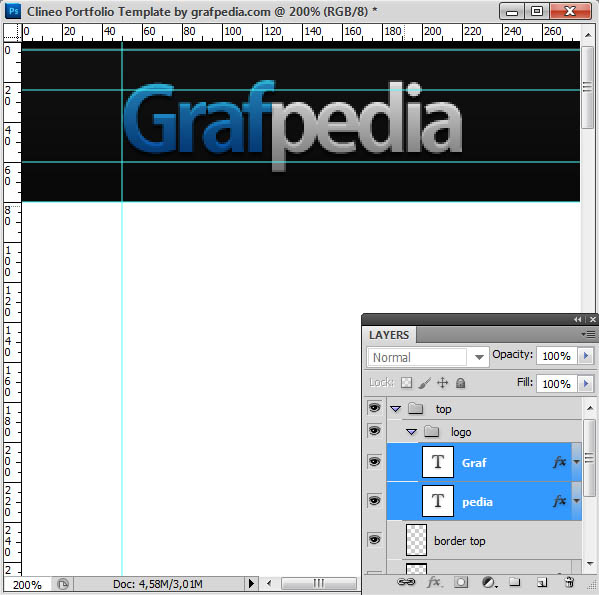Restore the document window

(537, 11)
